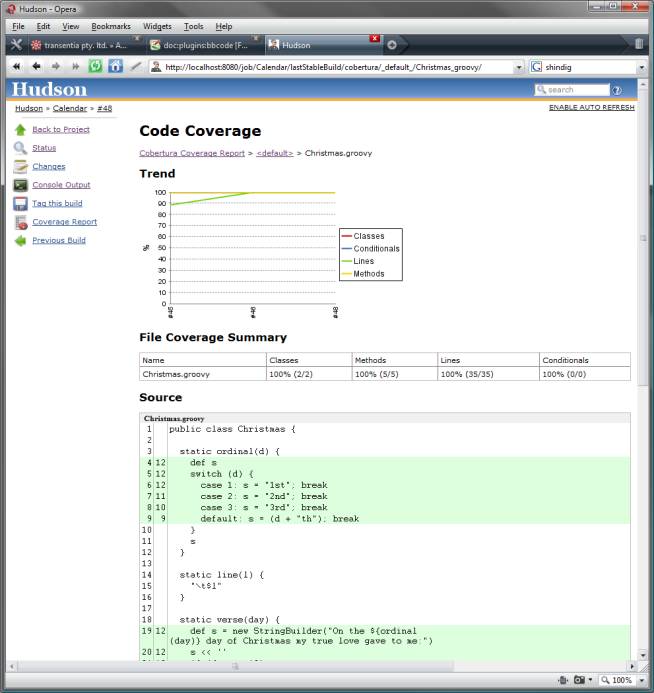Open the Help menu
Screen dimensions: 654x693
coord(224,27)
